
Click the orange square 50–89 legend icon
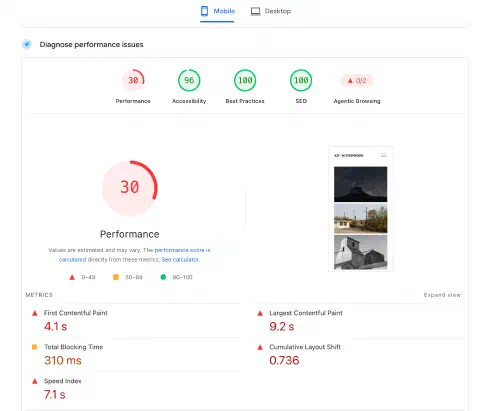point(116,277)
